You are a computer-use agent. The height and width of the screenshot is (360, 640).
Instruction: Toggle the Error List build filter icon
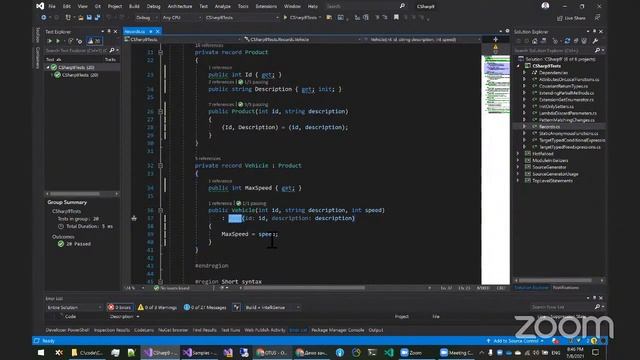coord(237,307)
